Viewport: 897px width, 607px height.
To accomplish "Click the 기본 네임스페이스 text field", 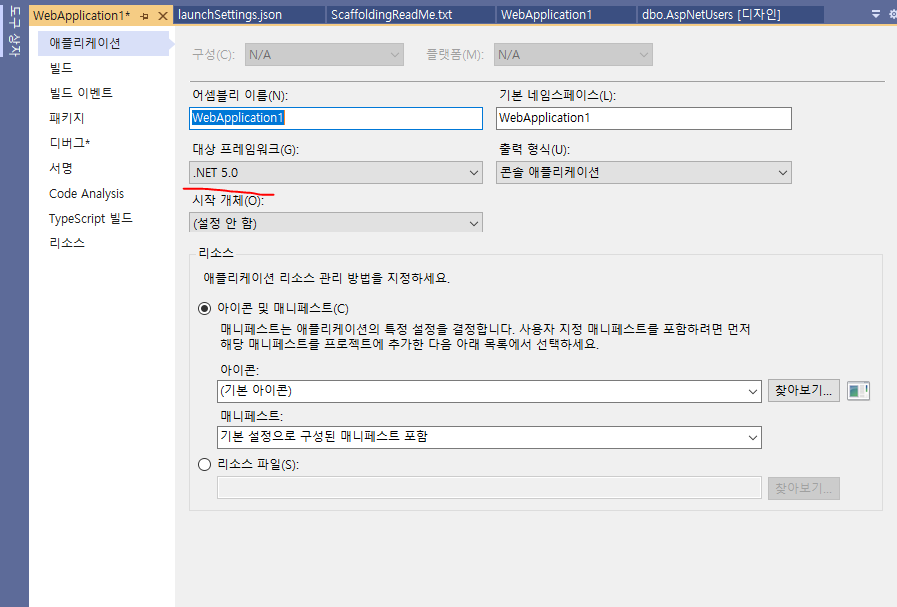I will coord(644,118).
